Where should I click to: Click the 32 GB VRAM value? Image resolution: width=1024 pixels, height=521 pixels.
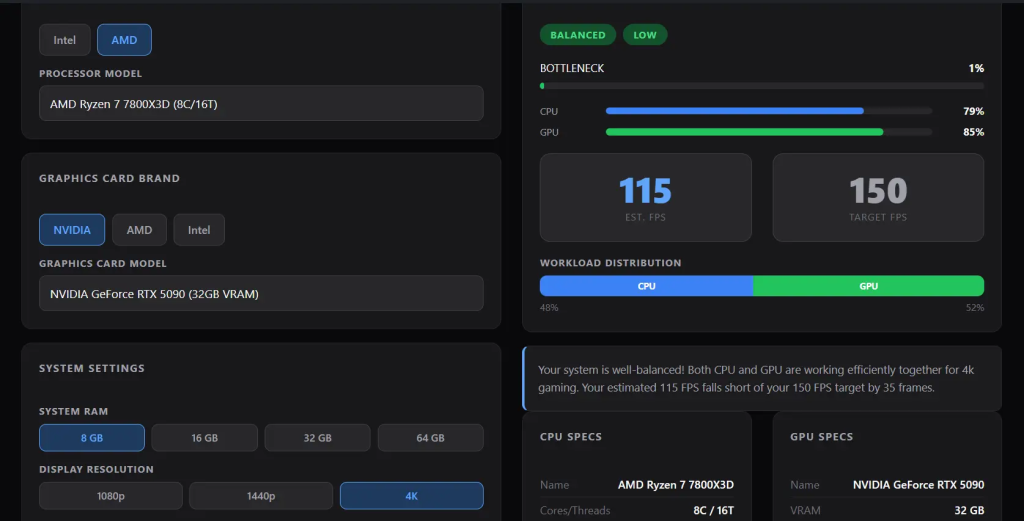coord(969,511)
